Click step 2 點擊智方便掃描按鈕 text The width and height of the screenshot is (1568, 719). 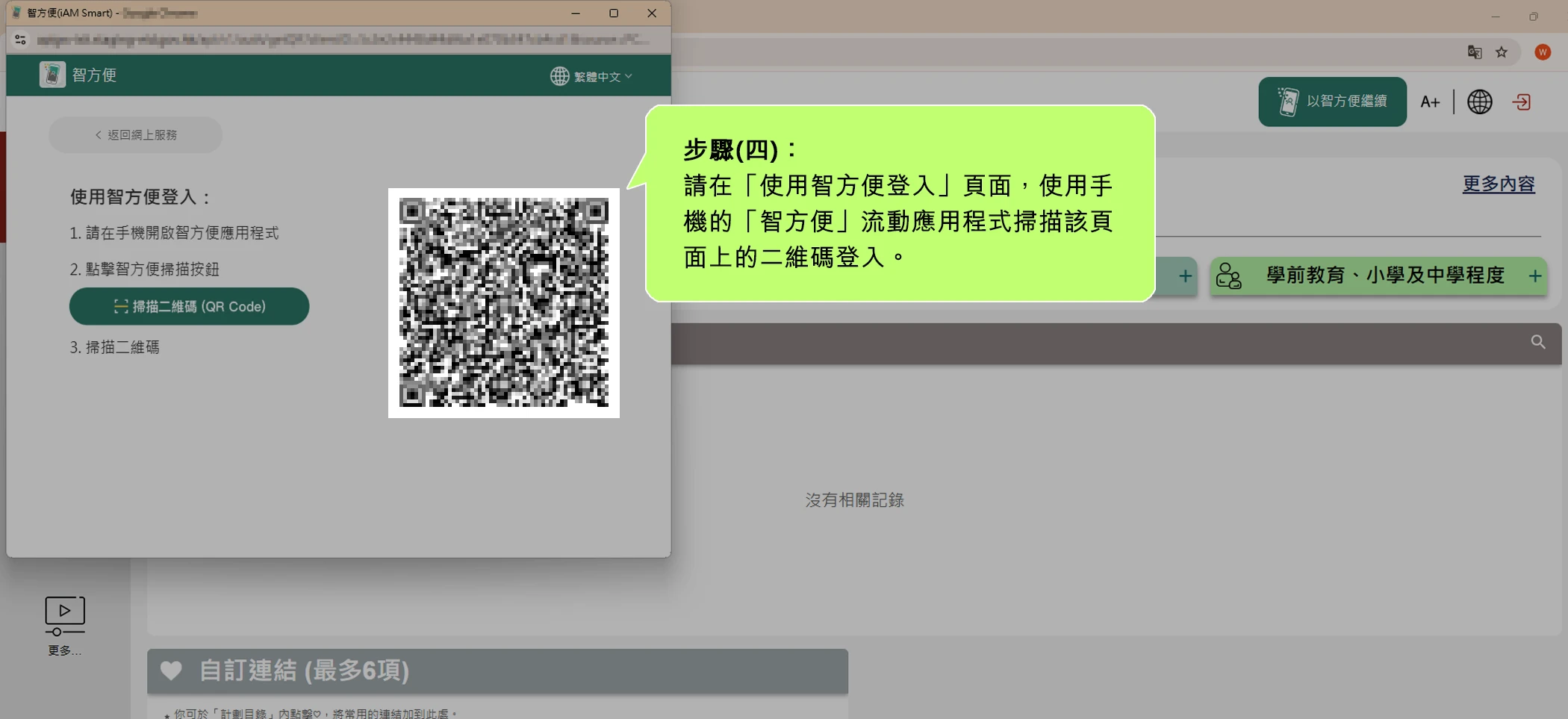[144, 269]
